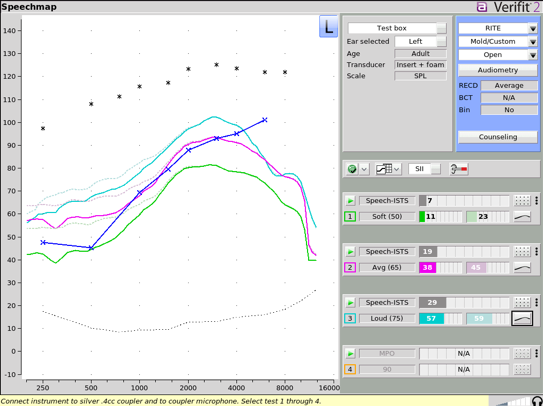543x406 pixels.
Task: Click the SII display selector
Action: click(424, 169)
